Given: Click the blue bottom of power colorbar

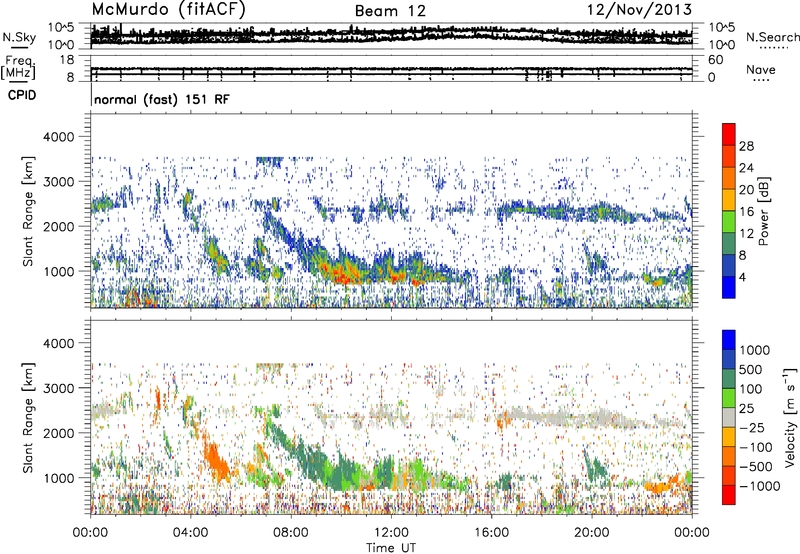Looking at the screenshot, I should (x=729, y=287).
